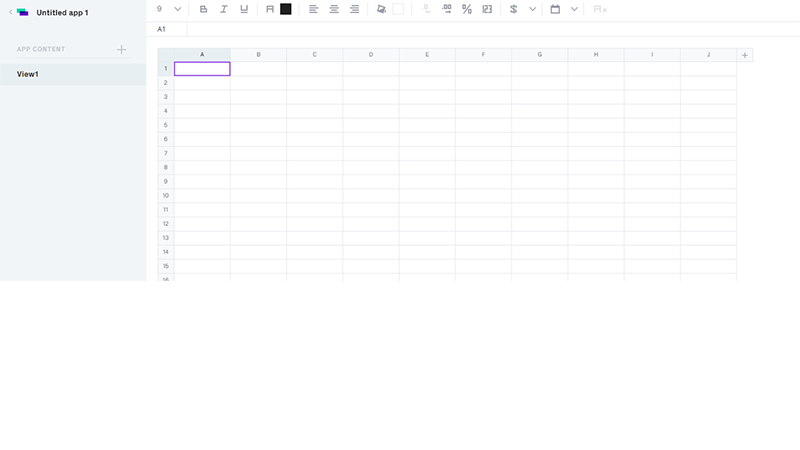The image size is (800, 450).
Task: Add a new column with plus button
Action: point(745,55)
